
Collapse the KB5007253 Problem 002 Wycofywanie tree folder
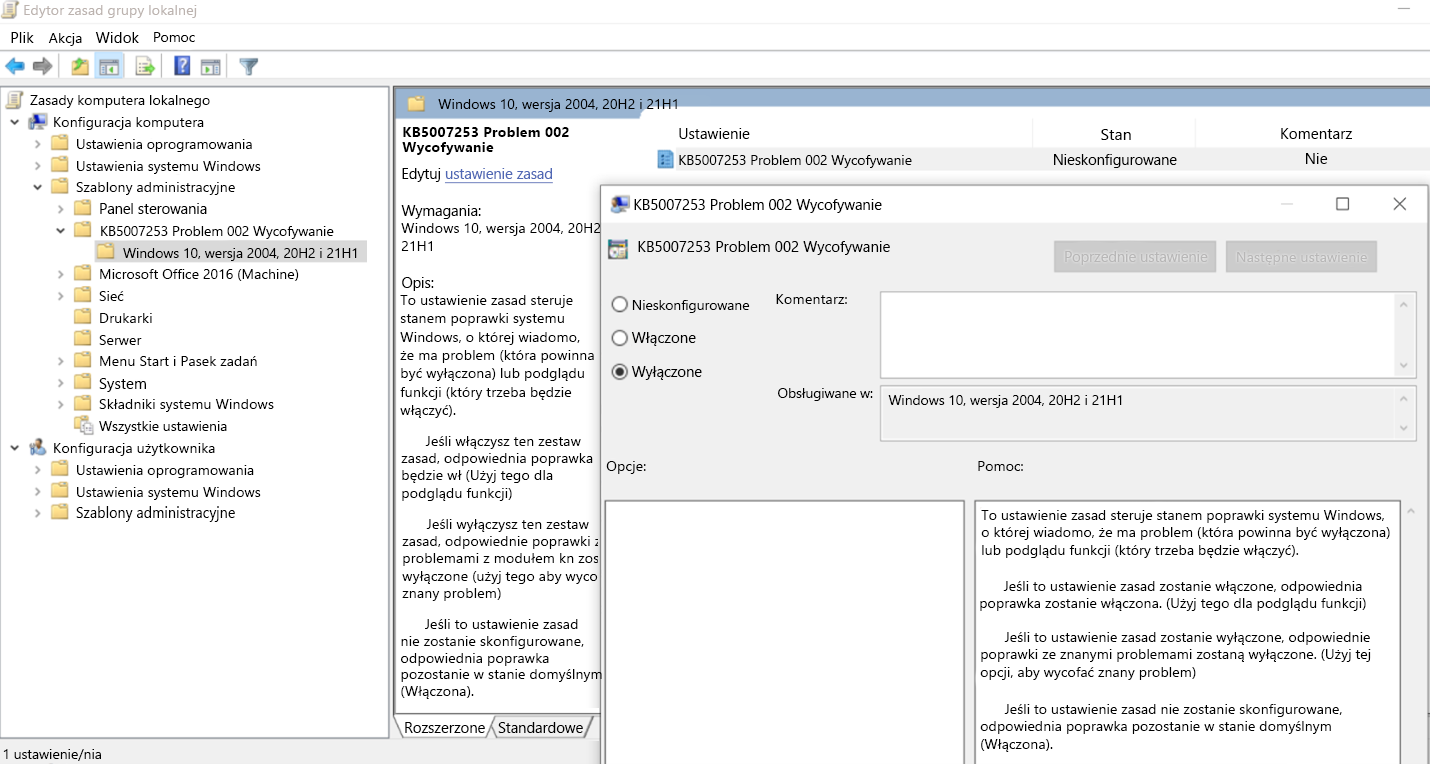[x=61, y=231]
